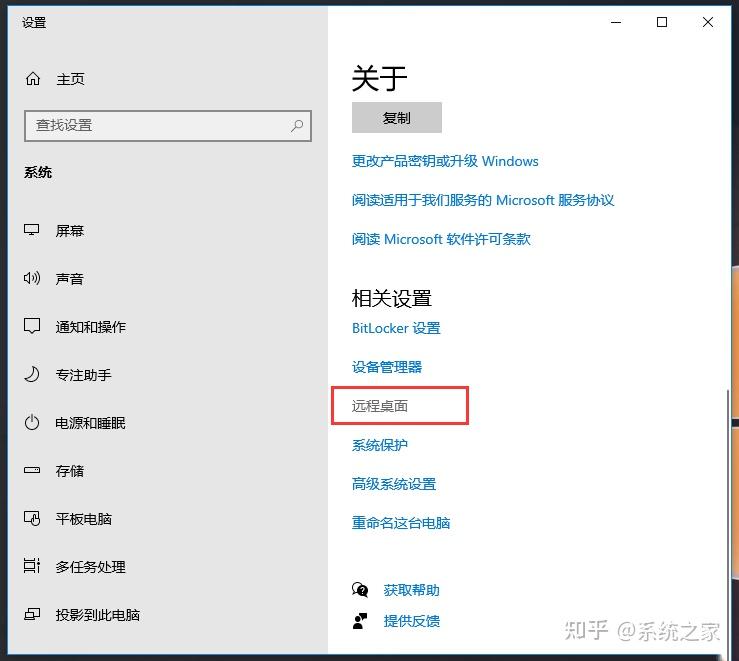Go to 平板电脑 settings
739x661 pixels.
tap(83, 519)
